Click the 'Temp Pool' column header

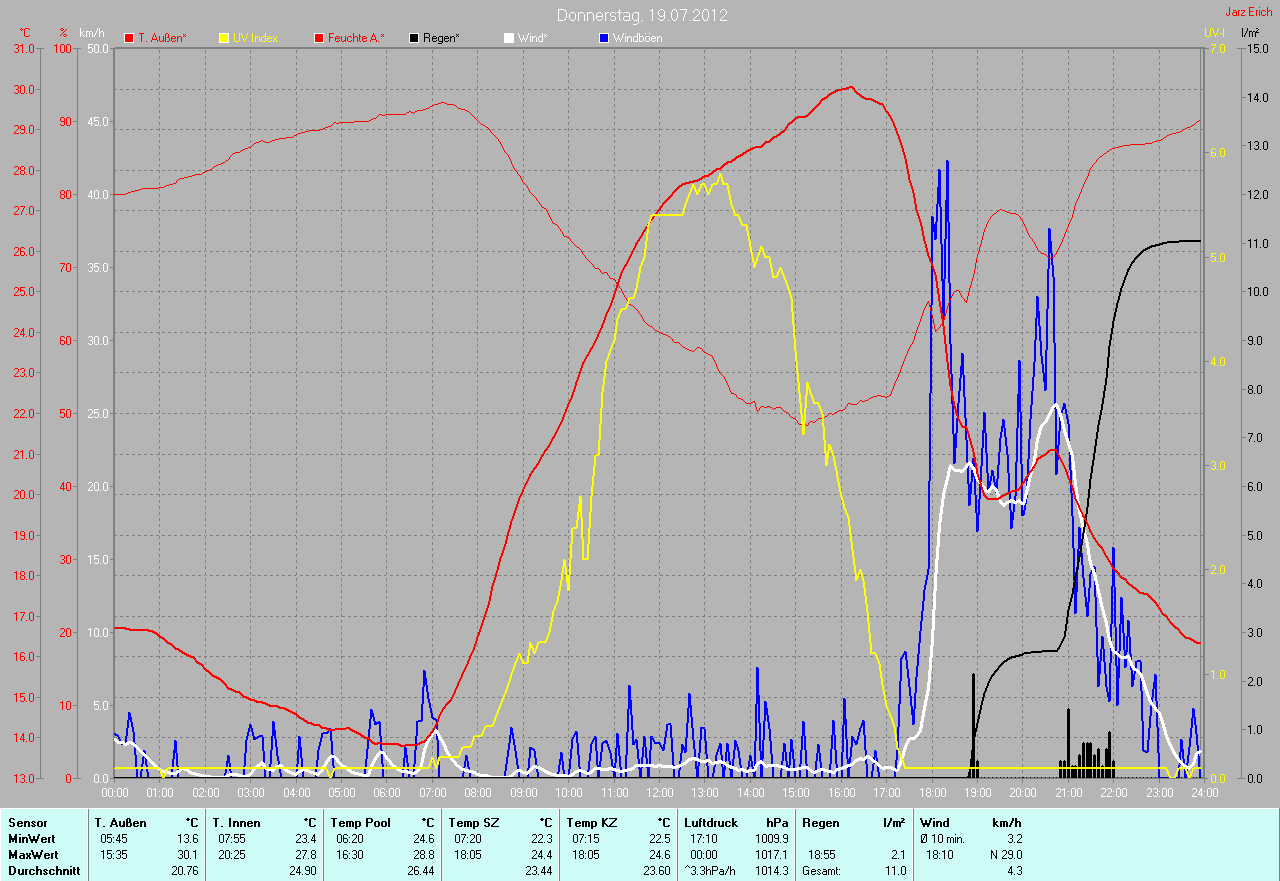(360, 823)
